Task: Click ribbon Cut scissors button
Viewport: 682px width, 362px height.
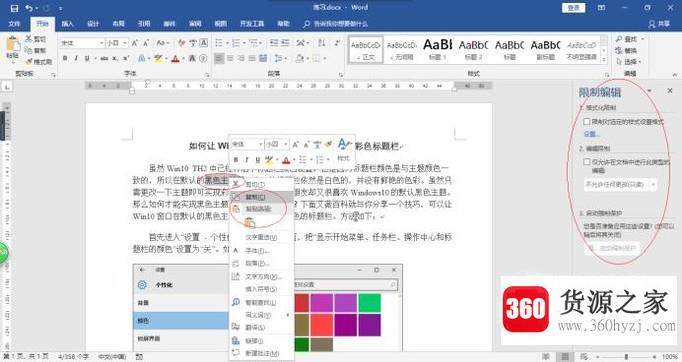Action: coord(35,39)
